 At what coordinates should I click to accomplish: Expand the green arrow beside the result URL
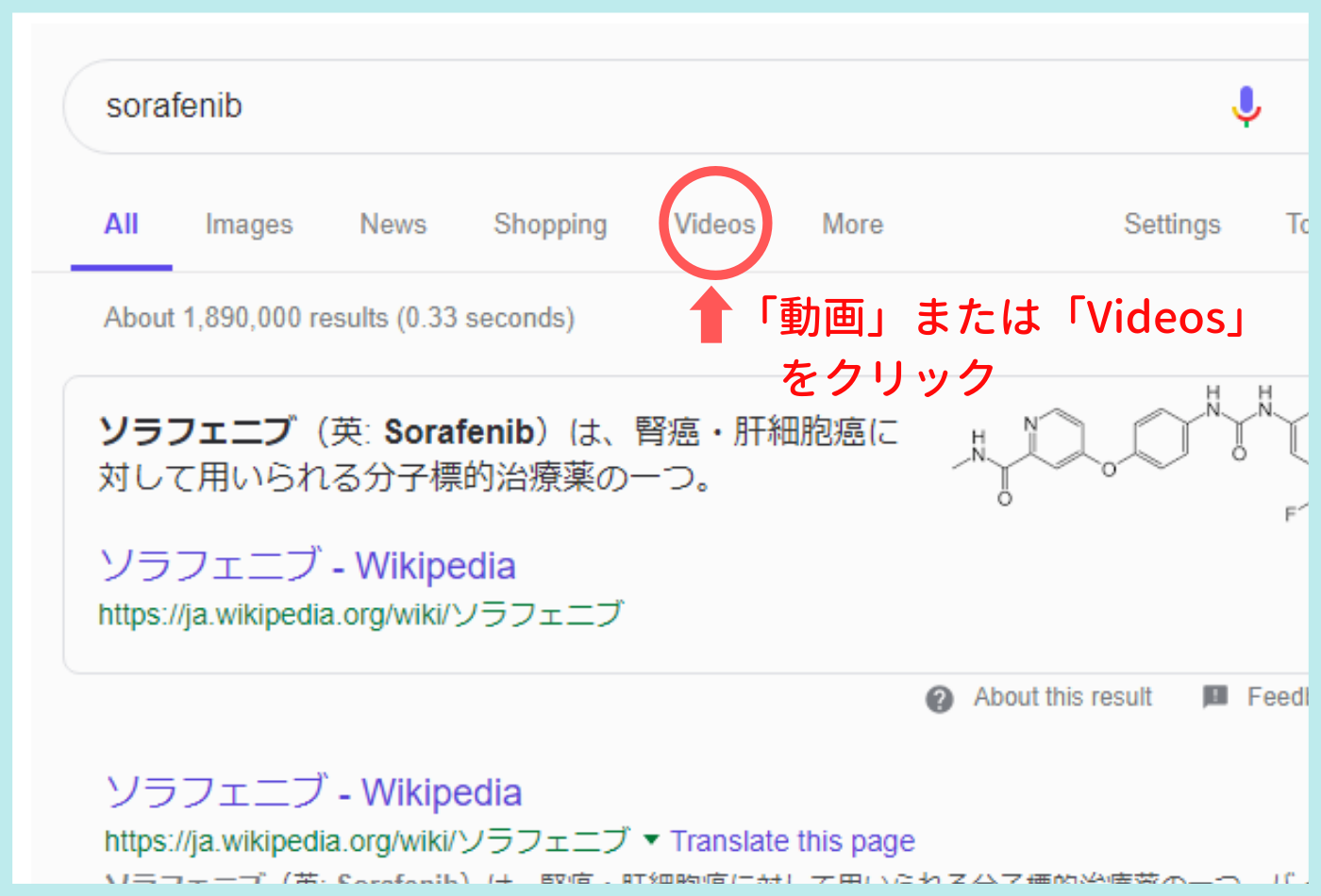point(650,839)
